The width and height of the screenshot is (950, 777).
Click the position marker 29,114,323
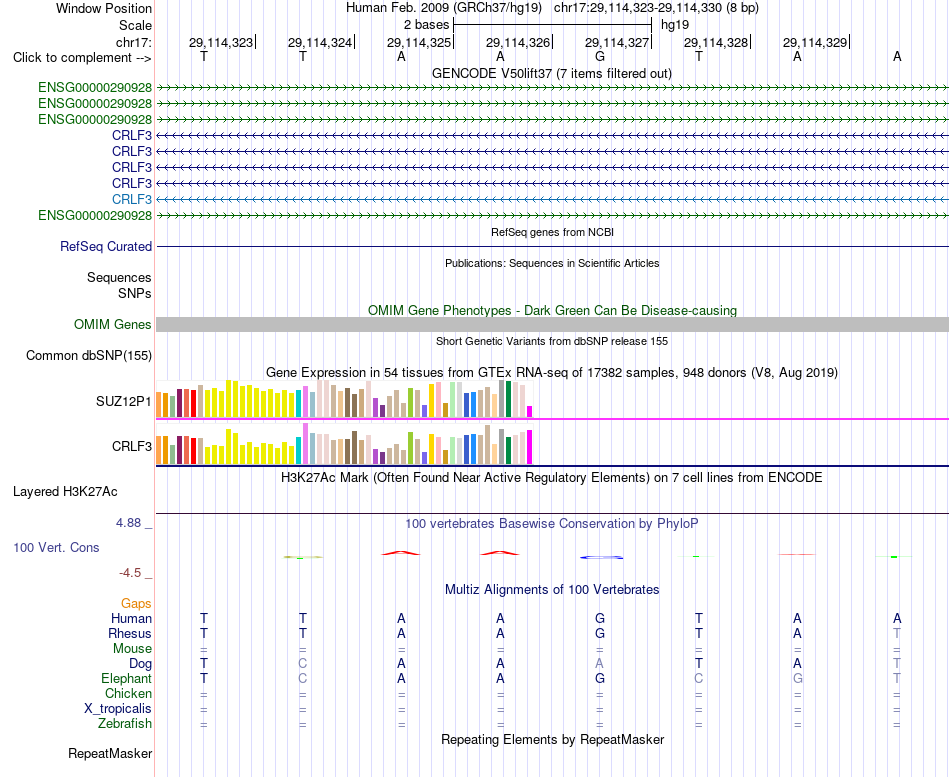tap(221, 42)
